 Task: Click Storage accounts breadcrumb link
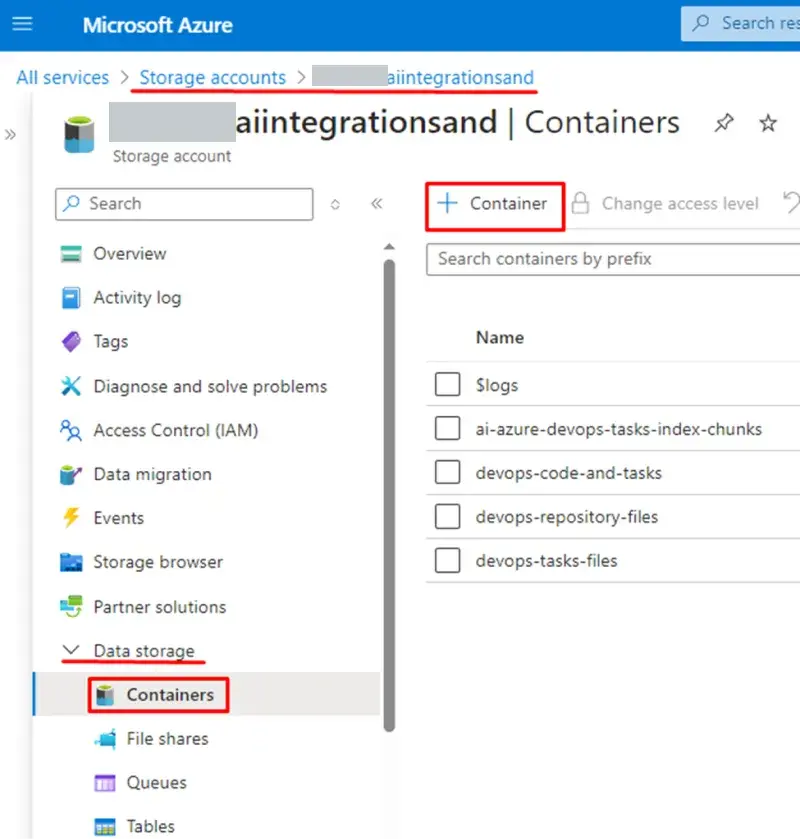click(213, 78)
